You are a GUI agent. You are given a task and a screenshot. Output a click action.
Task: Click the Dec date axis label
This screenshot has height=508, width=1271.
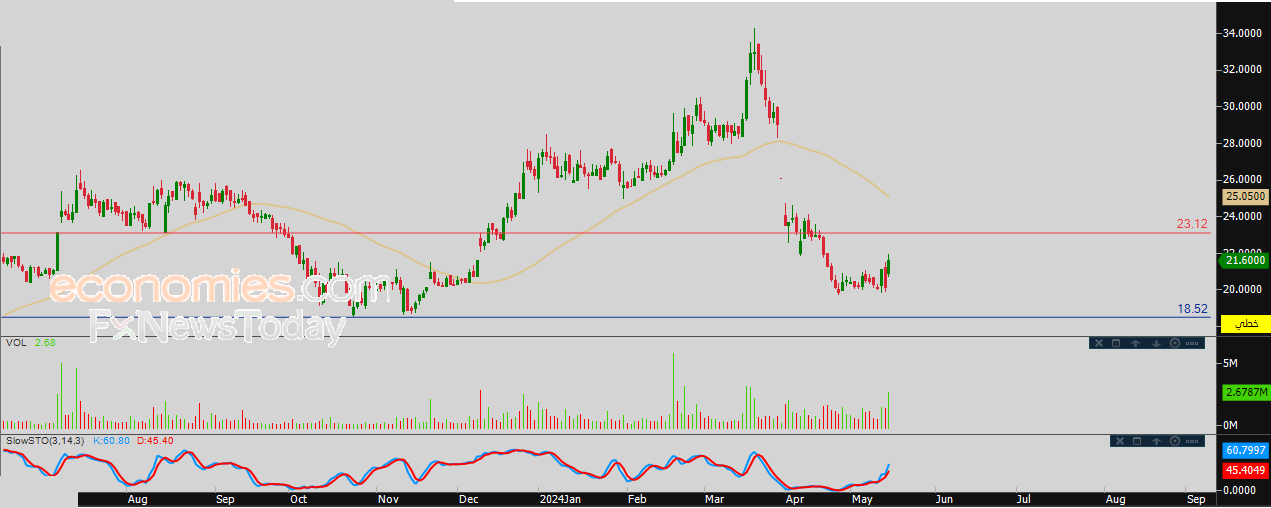469,498
